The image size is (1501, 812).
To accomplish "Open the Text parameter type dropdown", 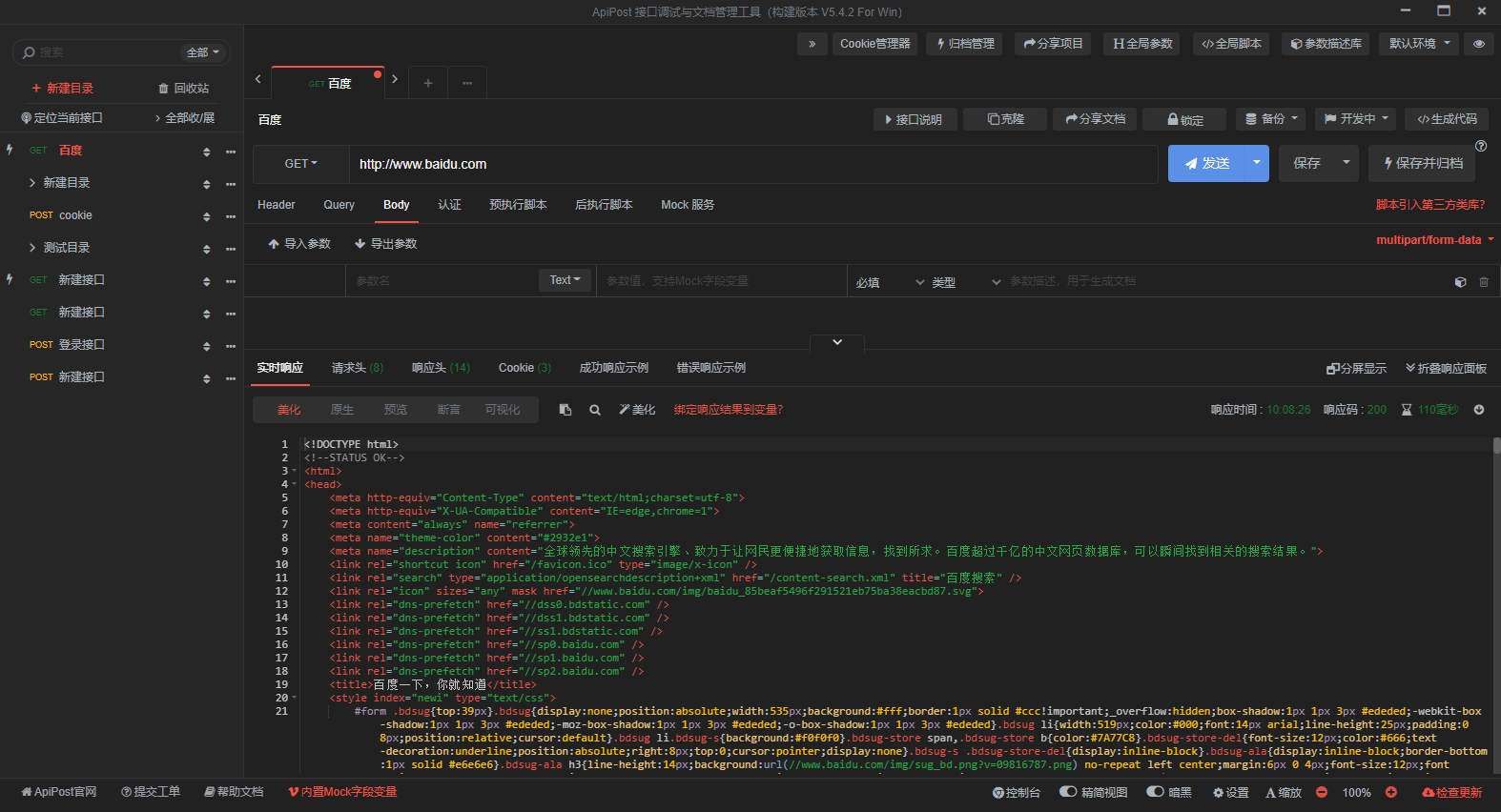I will pyautogui.click(x=565, y=280).
